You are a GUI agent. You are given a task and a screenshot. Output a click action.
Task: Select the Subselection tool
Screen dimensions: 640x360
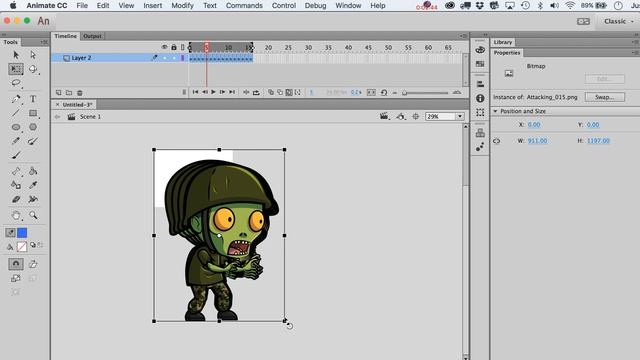33,55
